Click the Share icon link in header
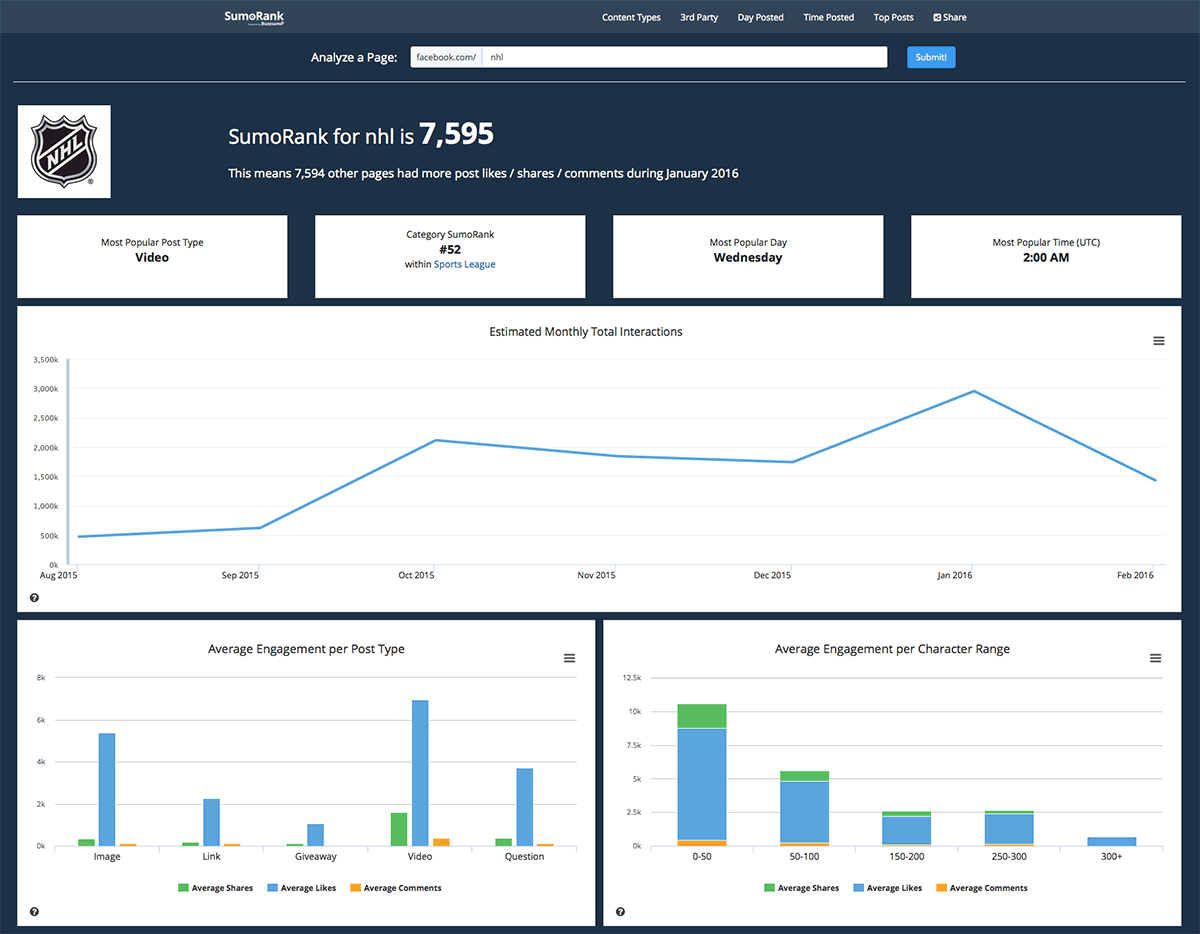1200x934 pixels. (950, 17)
